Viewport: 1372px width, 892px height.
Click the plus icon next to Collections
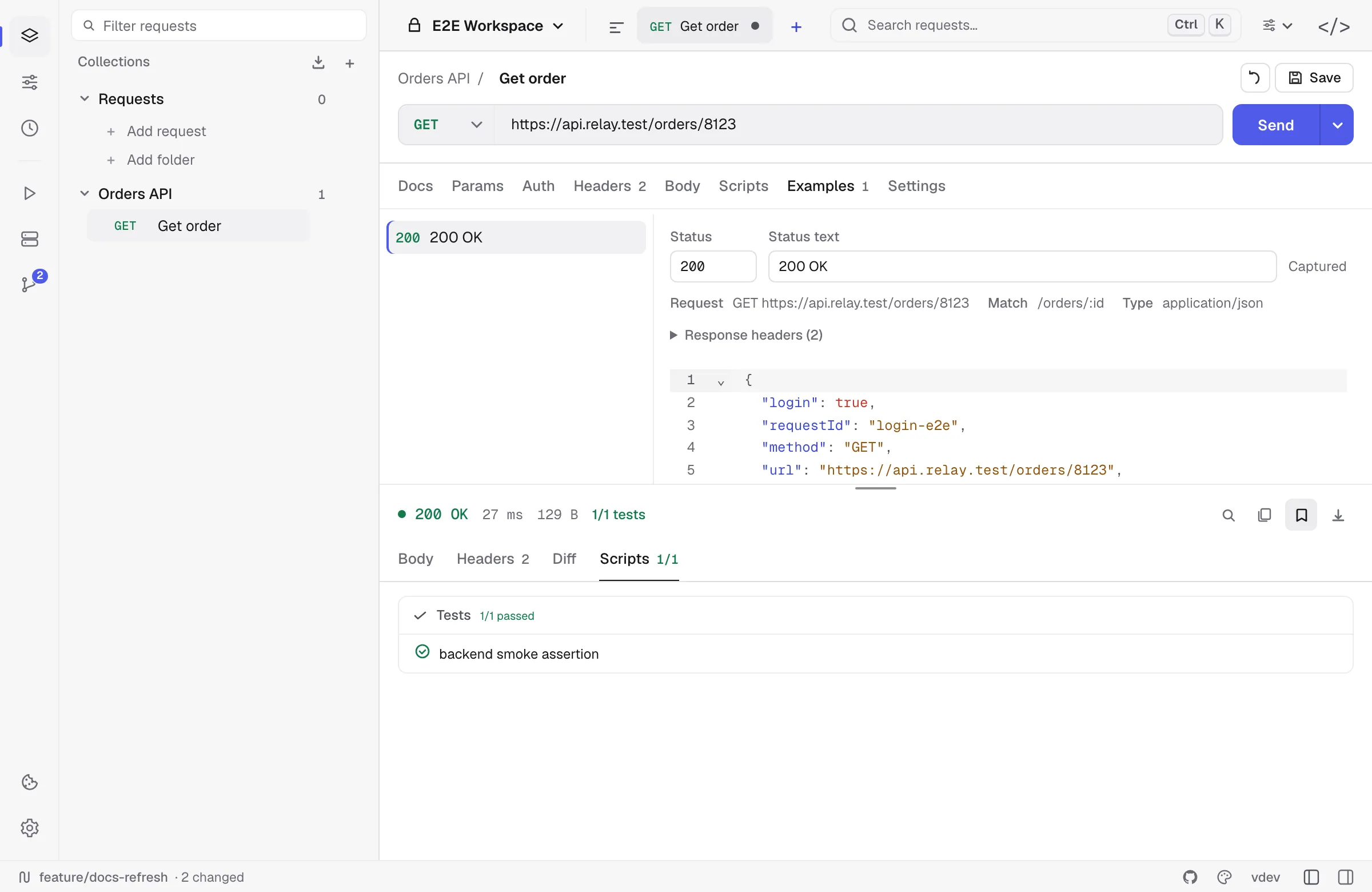(349, 63)
